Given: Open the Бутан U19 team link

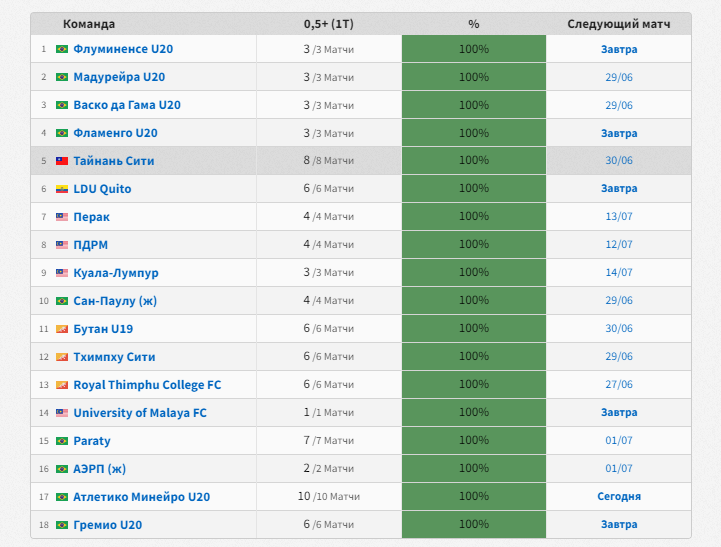Looking at the screenshot, I should pyautogui.click(x=103, y=329).
